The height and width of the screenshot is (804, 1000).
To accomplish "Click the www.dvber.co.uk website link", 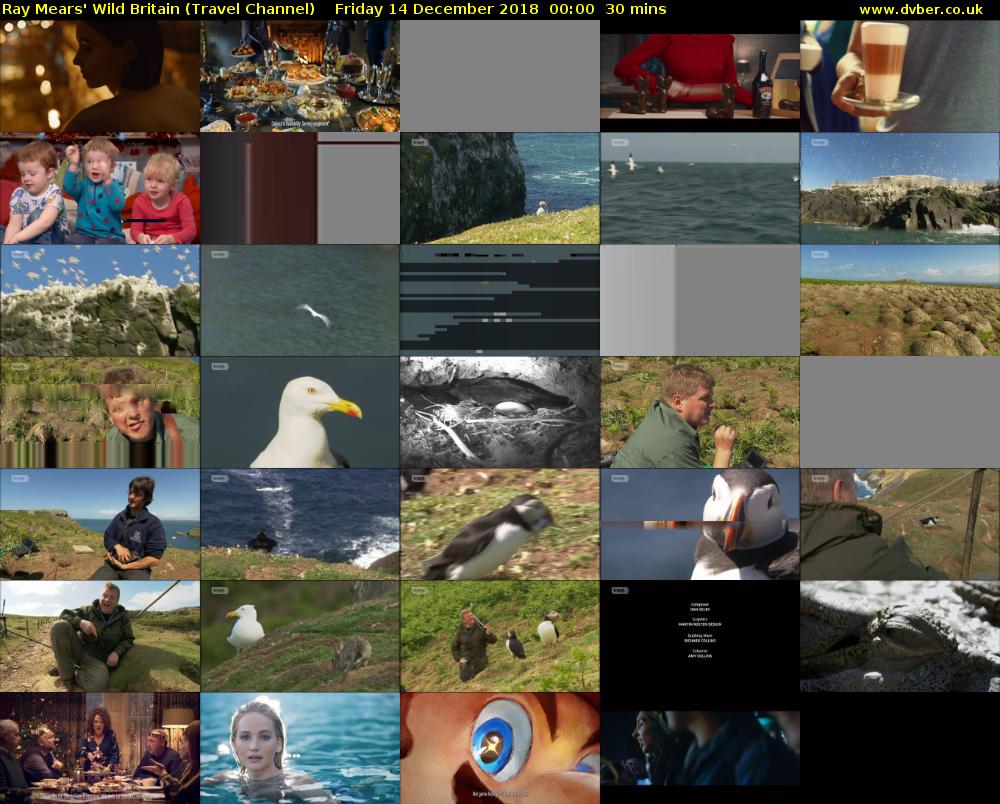I will 928,9.
